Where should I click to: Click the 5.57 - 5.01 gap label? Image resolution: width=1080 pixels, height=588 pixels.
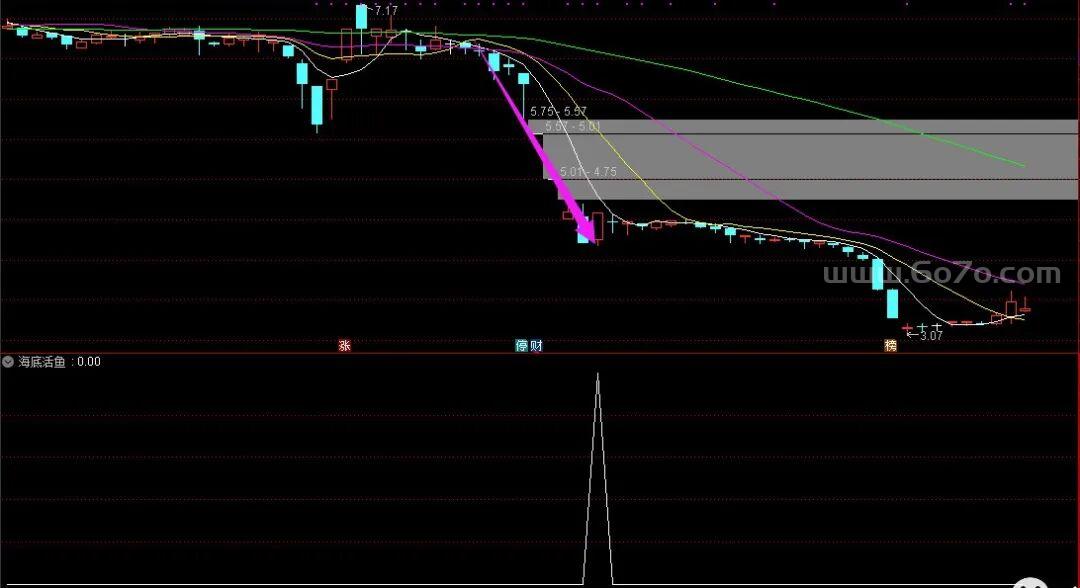573,127
